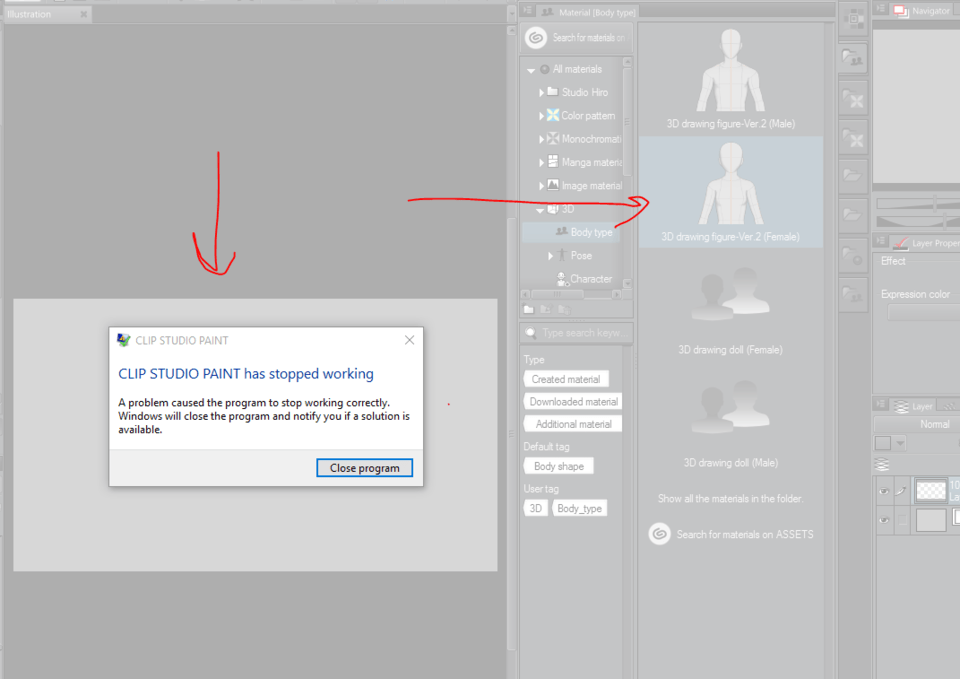Select the Material [Body type] tab
Screen dimensions: 960x679
[x=588, y=12]
